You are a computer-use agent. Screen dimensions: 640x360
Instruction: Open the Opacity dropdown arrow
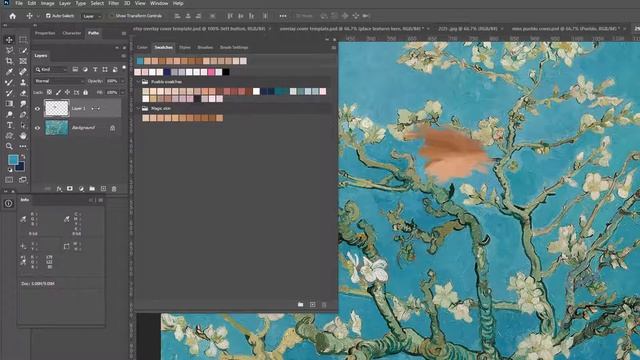tap(122, 81)
